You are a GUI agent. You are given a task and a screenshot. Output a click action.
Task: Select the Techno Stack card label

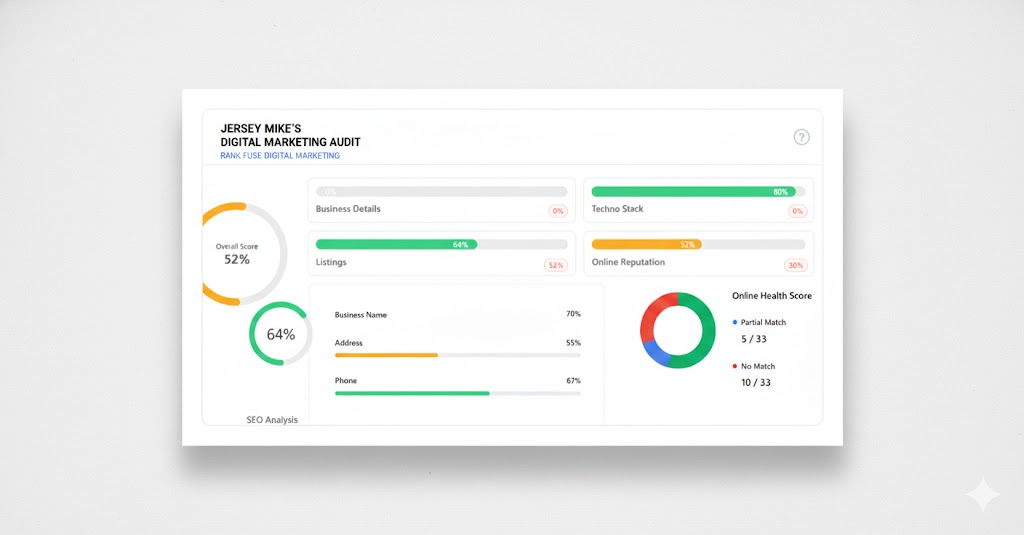pyautogui.click(x=617, y=209)
